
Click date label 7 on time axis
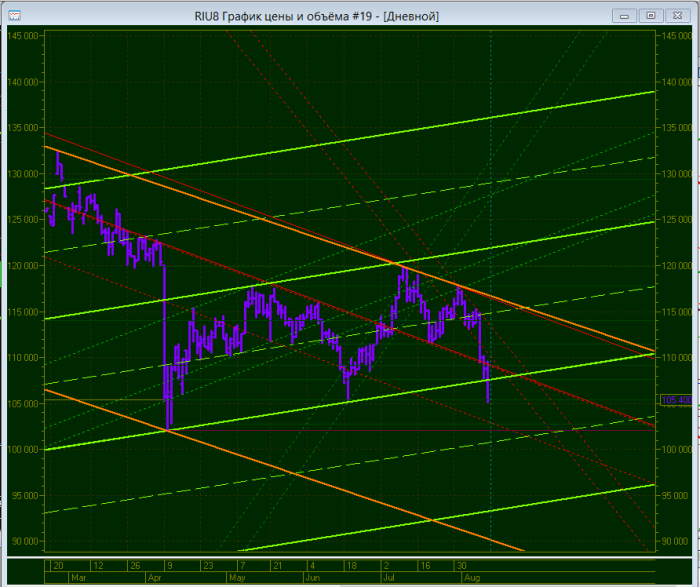click(243, 566)
